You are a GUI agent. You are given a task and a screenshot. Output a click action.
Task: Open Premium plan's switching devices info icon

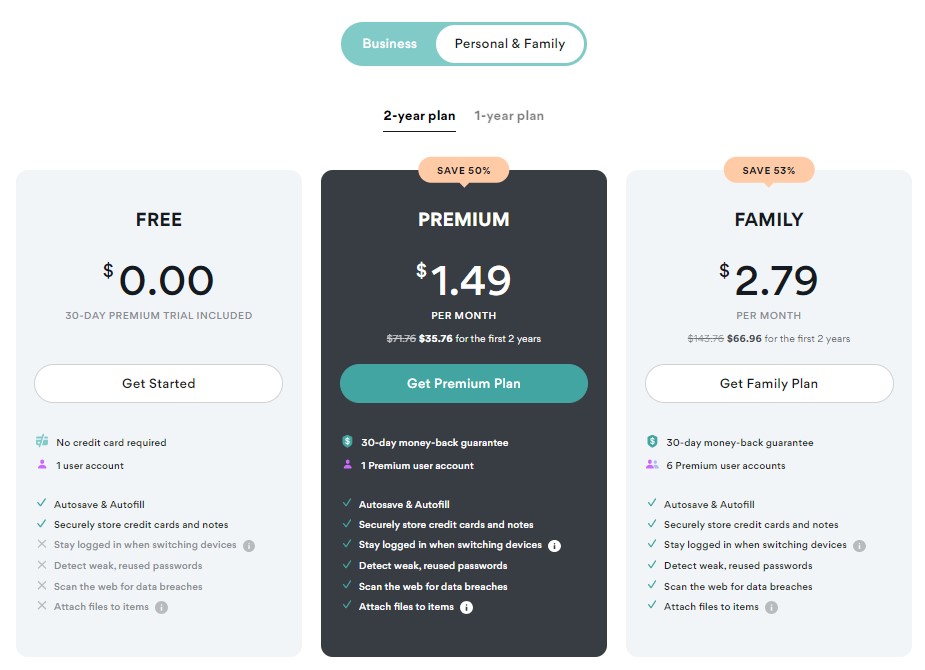coord(555,546)
